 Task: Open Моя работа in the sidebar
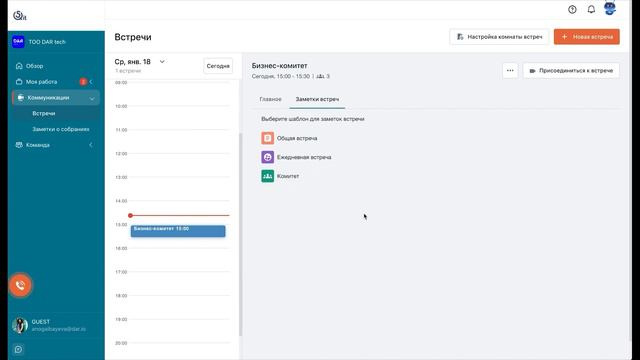(41, 82)
